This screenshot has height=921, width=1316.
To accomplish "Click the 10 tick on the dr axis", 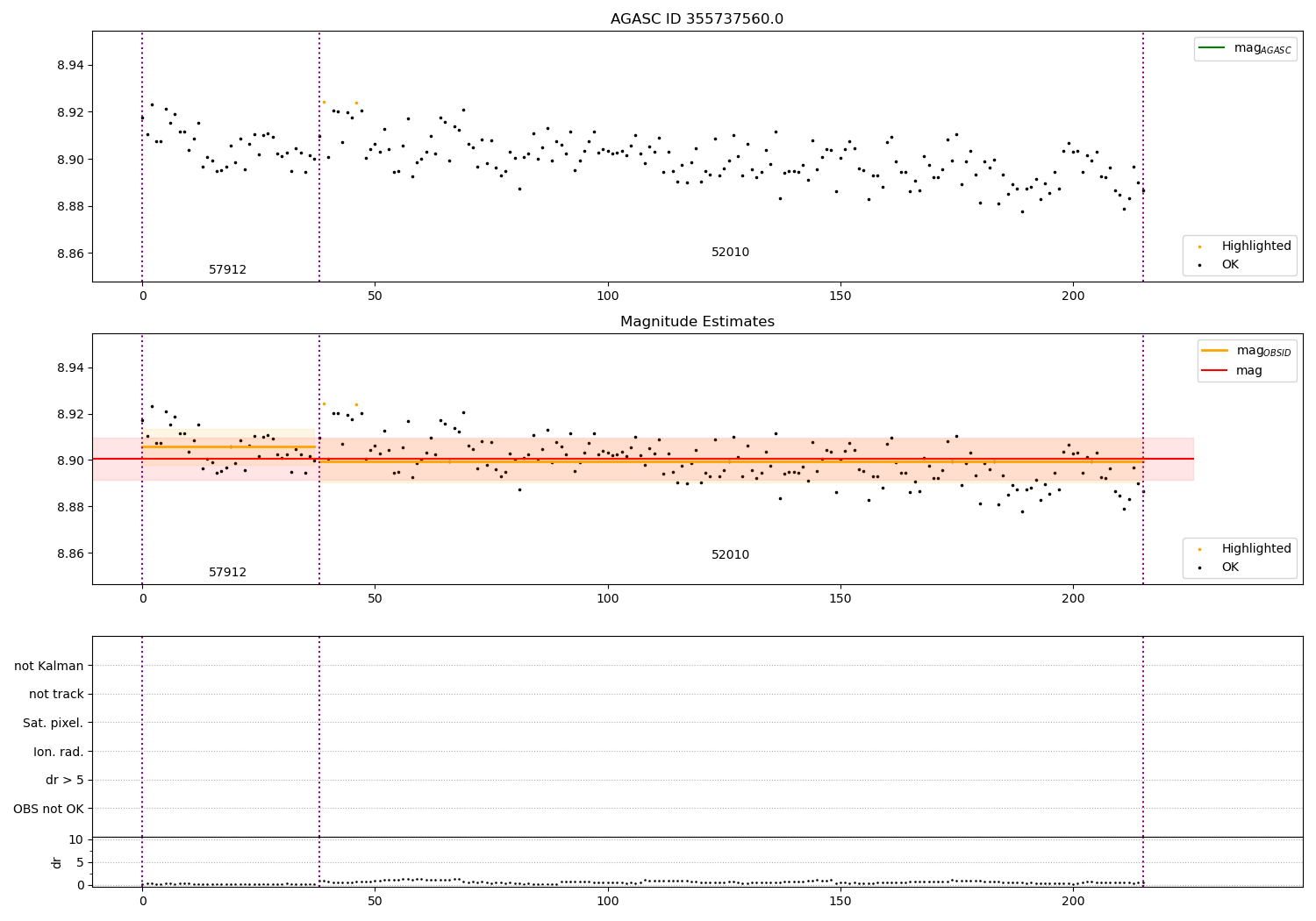I will (x=75, y=839).
